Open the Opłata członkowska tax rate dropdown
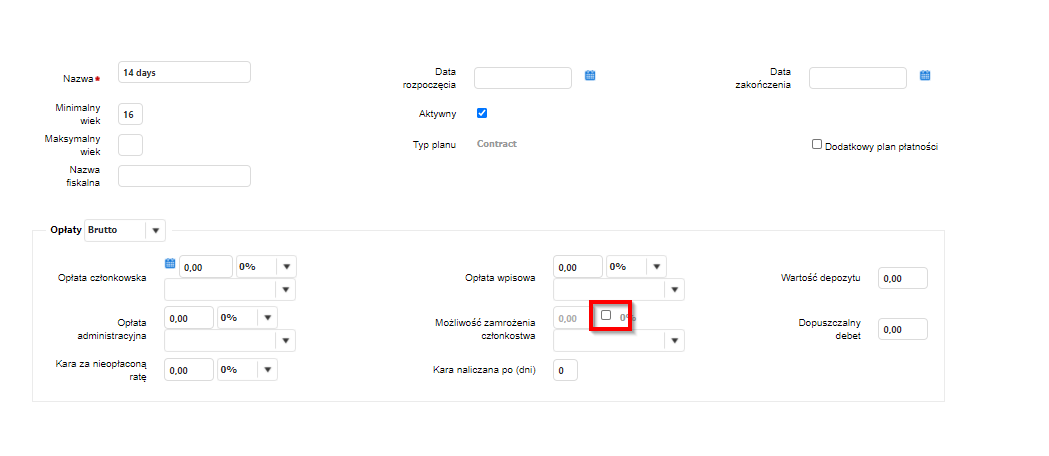1049x456 pixels. pos(286,267)
